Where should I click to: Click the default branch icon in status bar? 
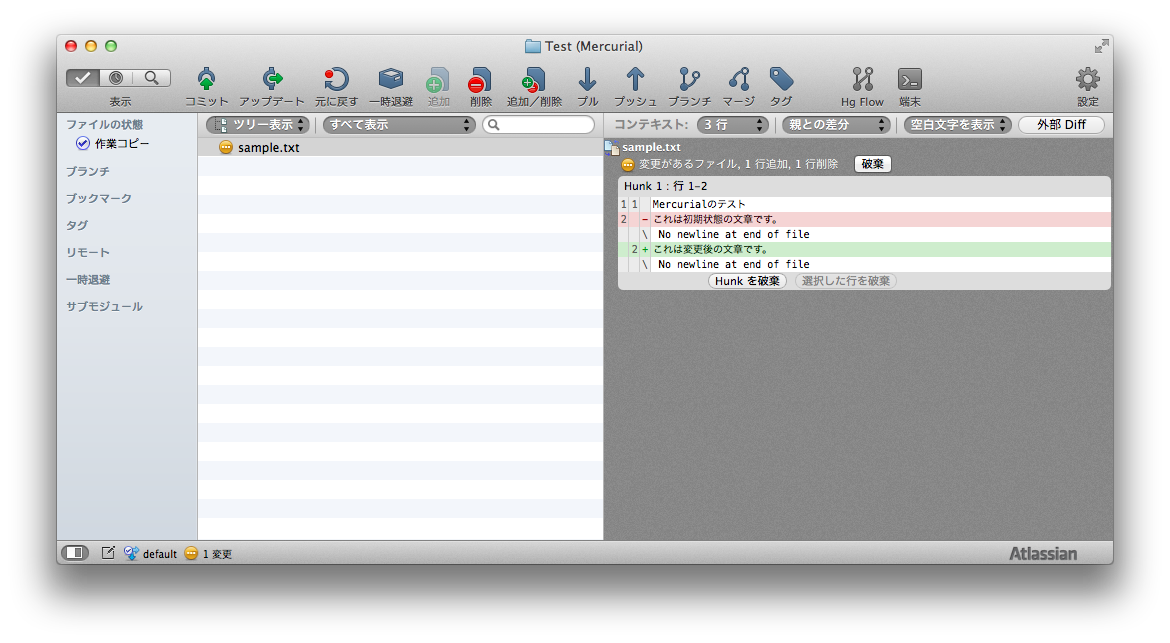(131, 553)
